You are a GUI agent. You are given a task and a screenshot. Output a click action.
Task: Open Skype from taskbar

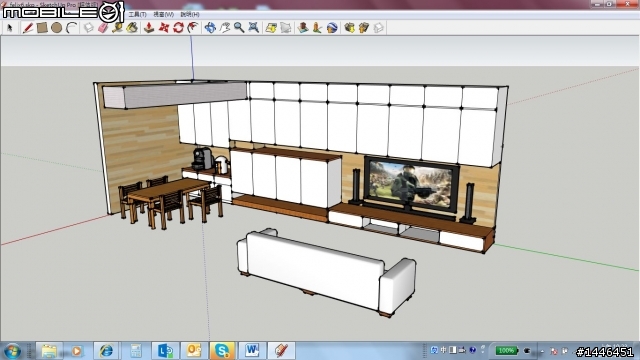pos(222,351)
